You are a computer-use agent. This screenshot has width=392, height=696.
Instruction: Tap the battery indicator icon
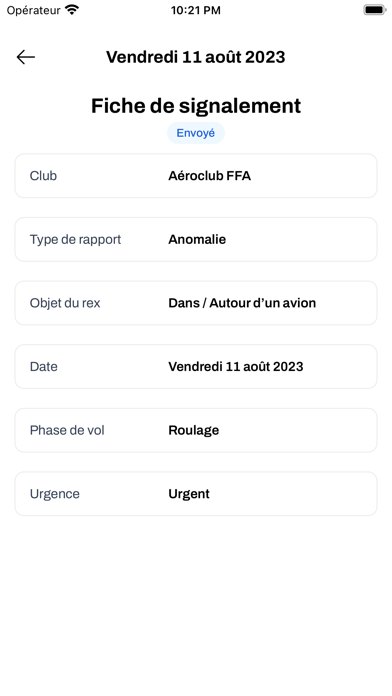click(374, 10)
